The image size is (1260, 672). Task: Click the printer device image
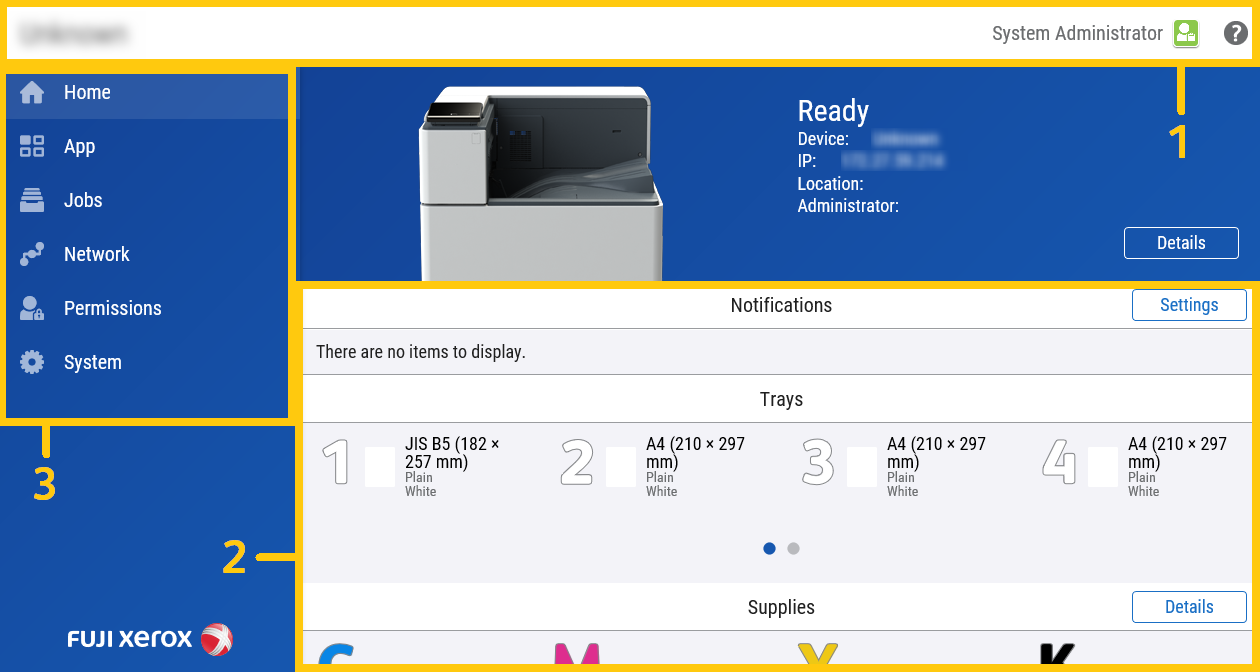[540, 180]
